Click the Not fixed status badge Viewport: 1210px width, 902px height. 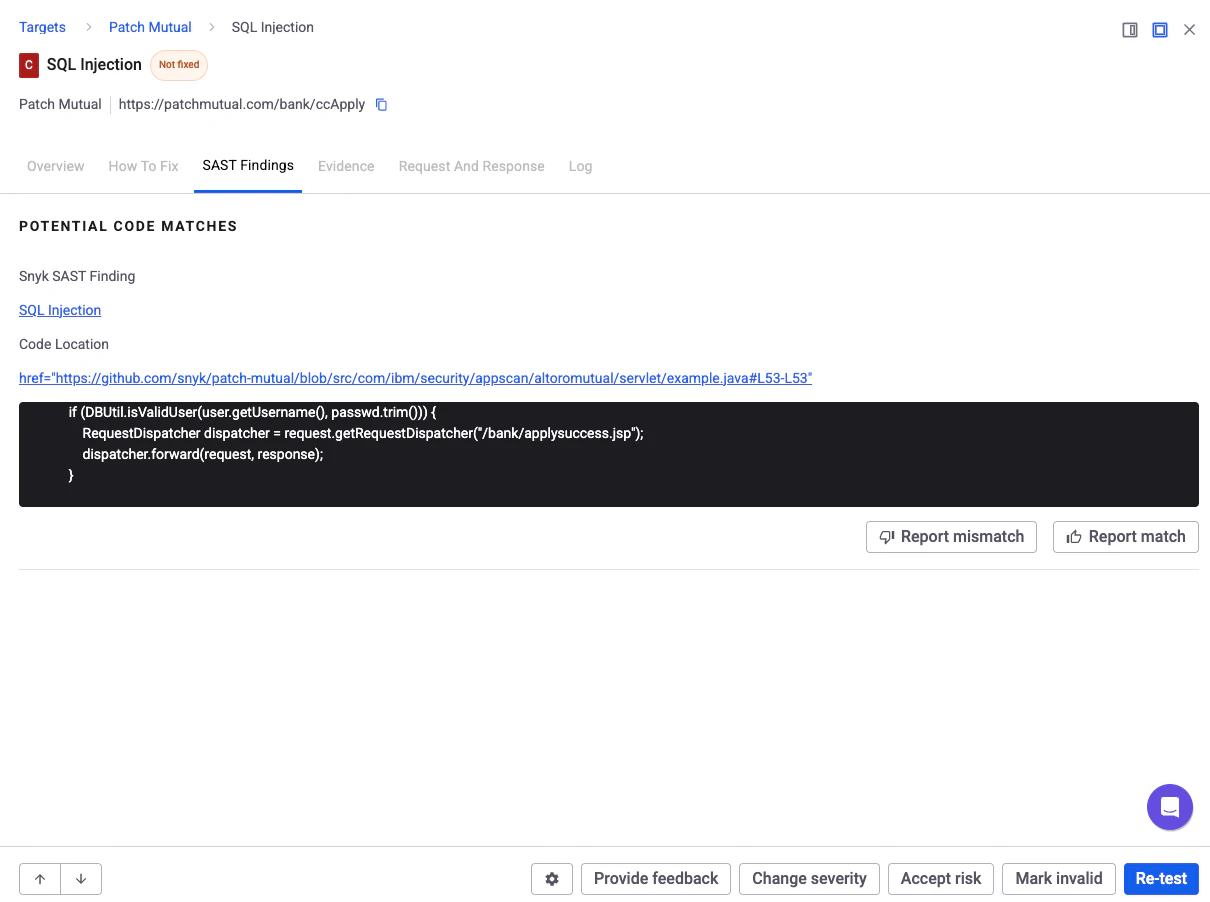pos(179,65)
